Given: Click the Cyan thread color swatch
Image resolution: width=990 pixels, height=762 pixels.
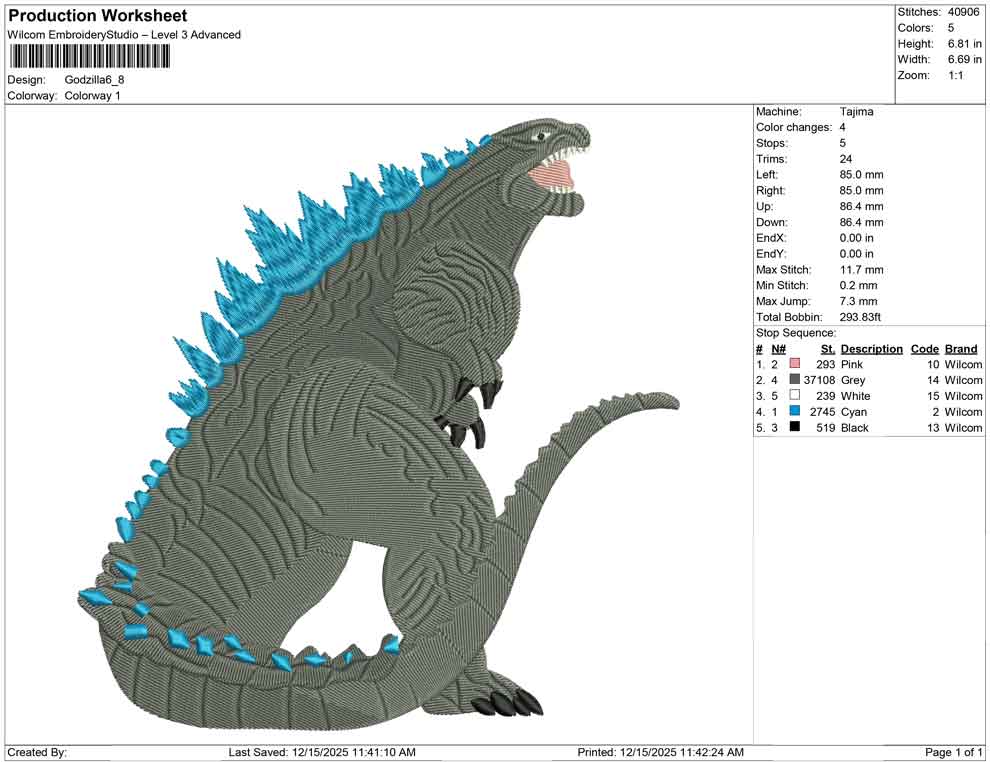Looking at the screenshot, I should [794, 411].
